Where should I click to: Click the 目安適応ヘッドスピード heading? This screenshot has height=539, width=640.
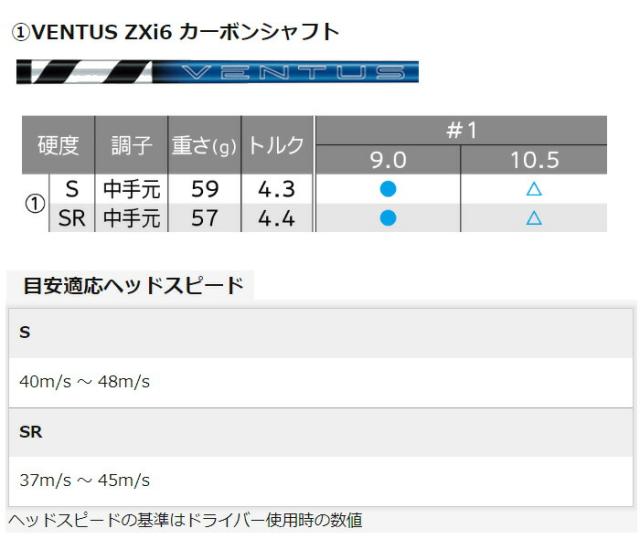pos(133,286)
